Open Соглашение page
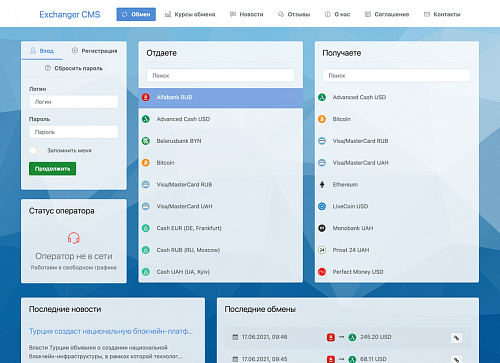 point(387,14)
